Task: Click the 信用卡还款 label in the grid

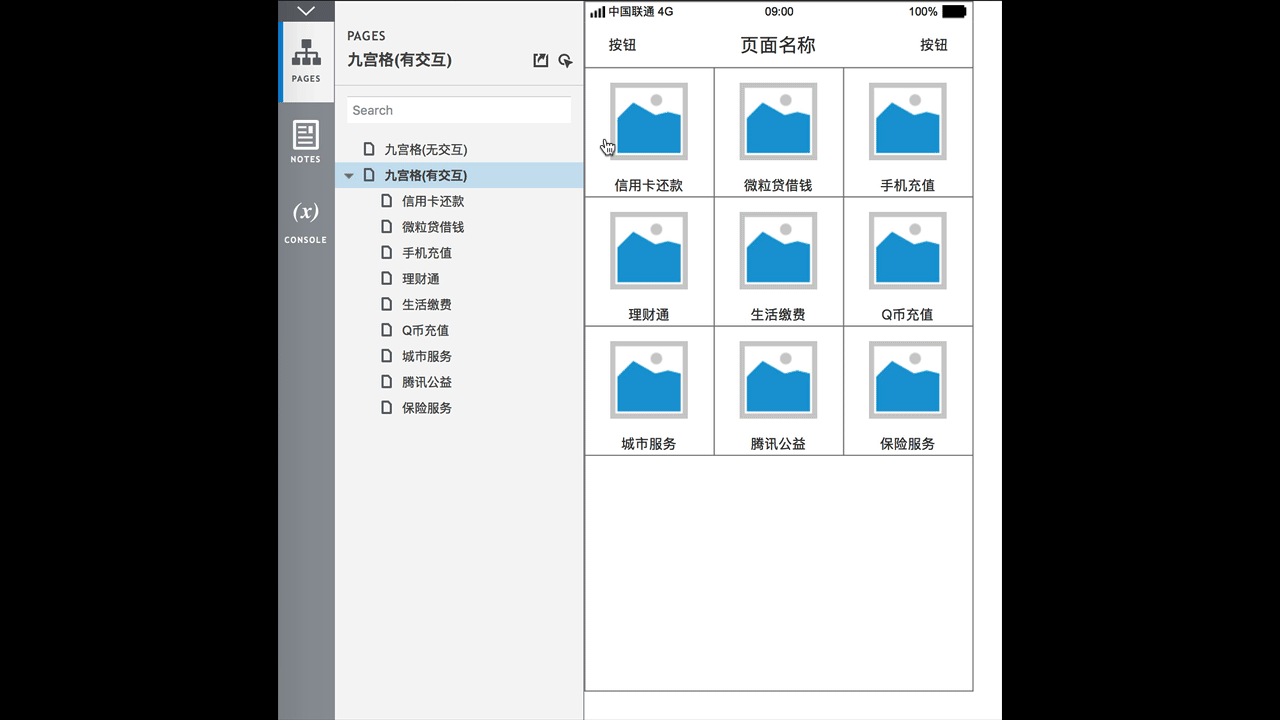Action: point(649,185)
